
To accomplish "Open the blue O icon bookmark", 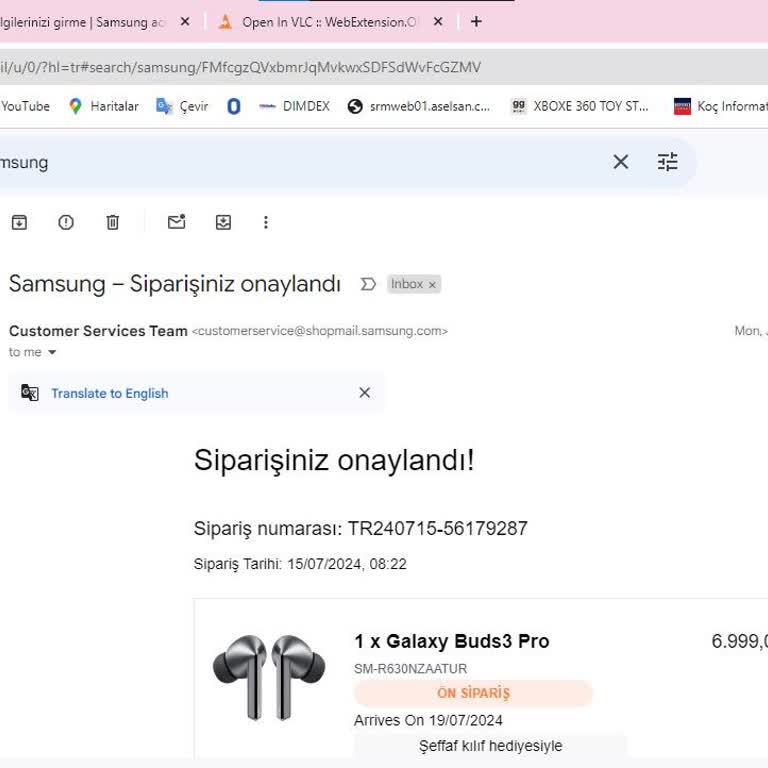I will pos(234,106).
